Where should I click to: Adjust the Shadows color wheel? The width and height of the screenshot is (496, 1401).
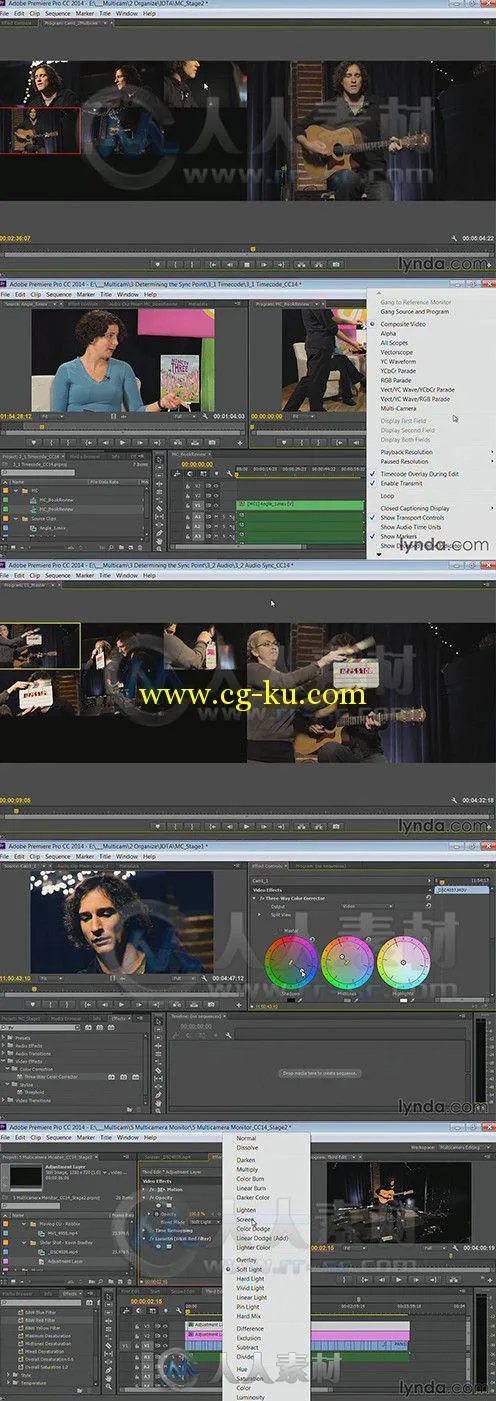click(x=292, y=962)
